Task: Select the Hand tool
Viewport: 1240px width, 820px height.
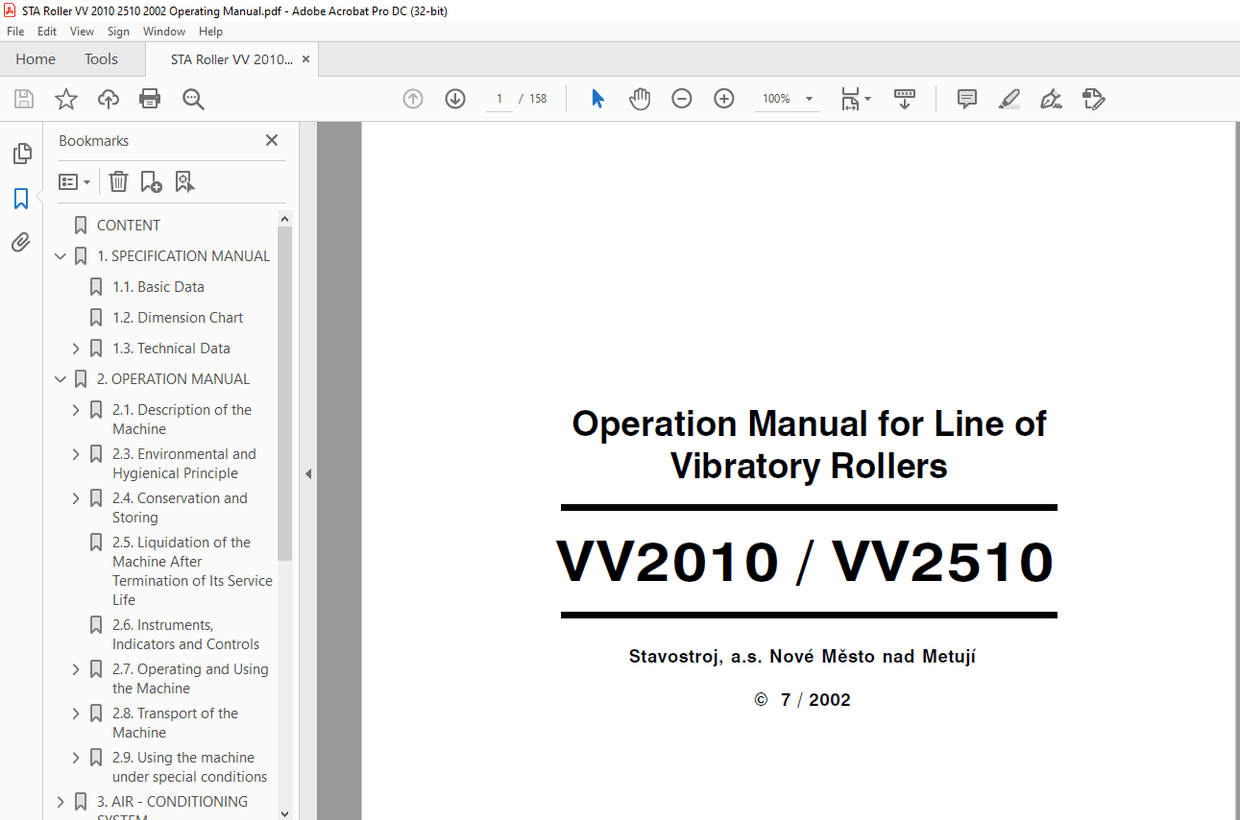Action: 639,98
